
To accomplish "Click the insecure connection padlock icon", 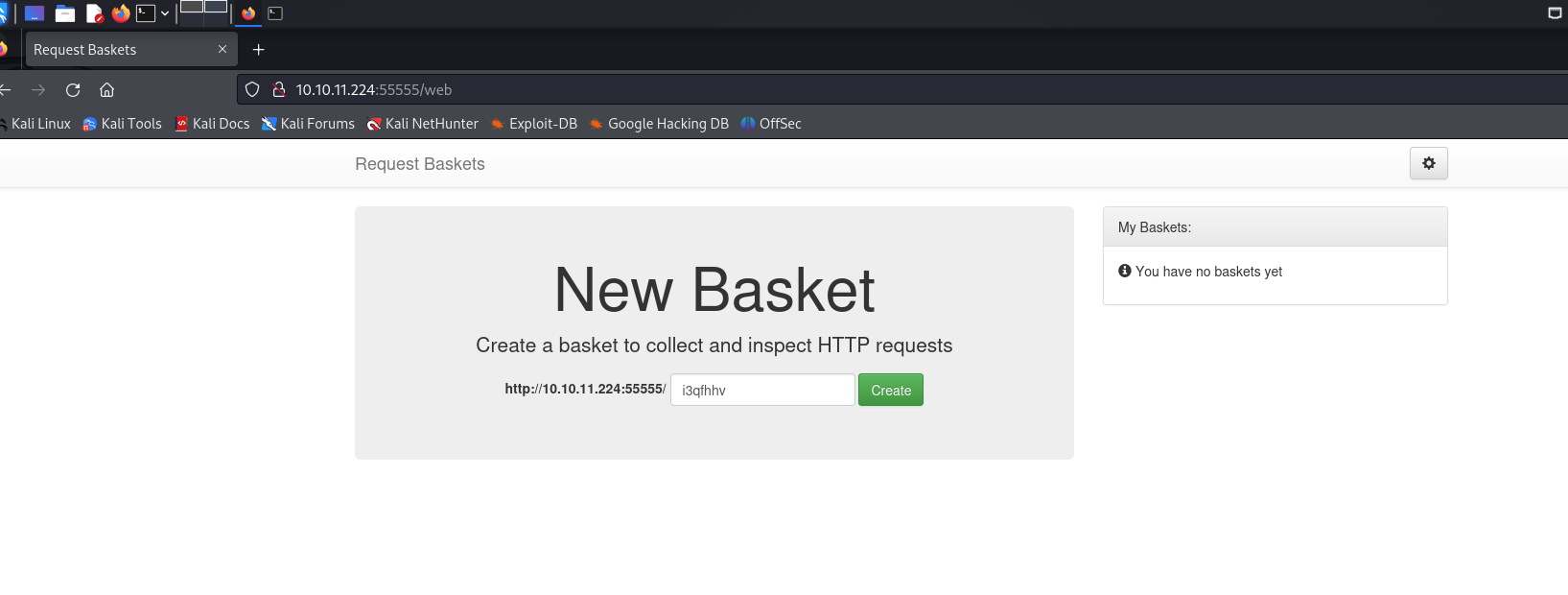I will click(279, 90).
